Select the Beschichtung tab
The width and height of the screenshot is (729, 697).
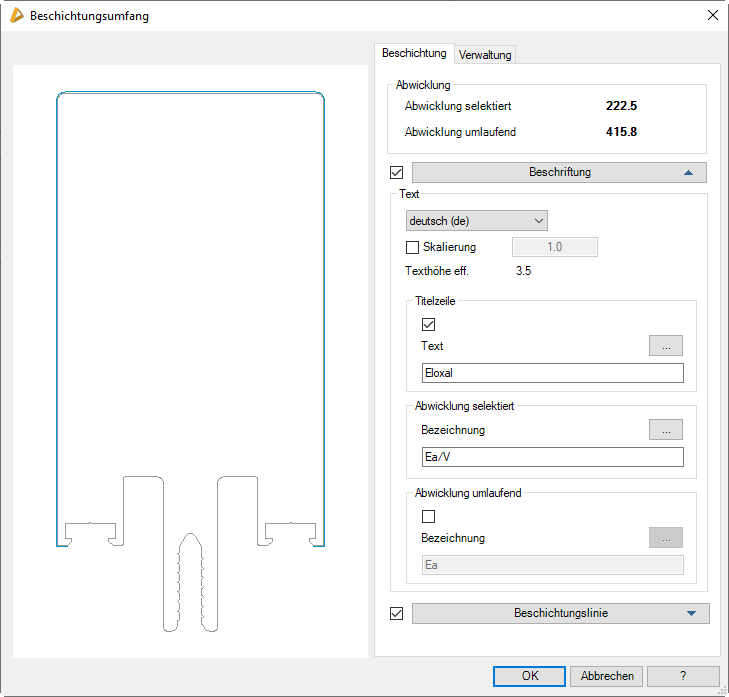click(x=414, y=53)
